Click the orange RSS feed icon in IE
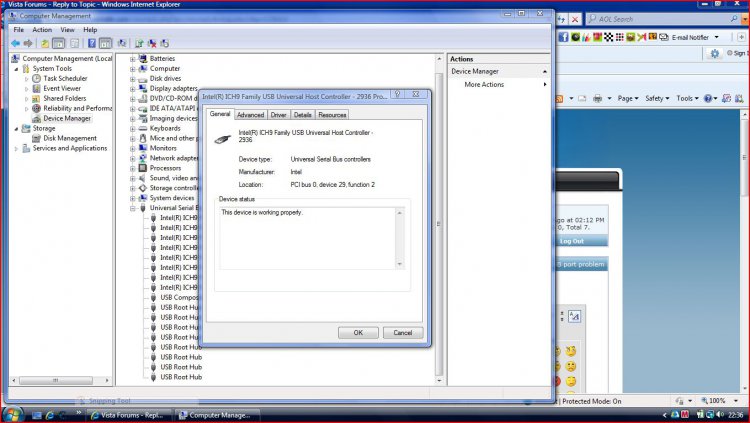 pos(559,99)
